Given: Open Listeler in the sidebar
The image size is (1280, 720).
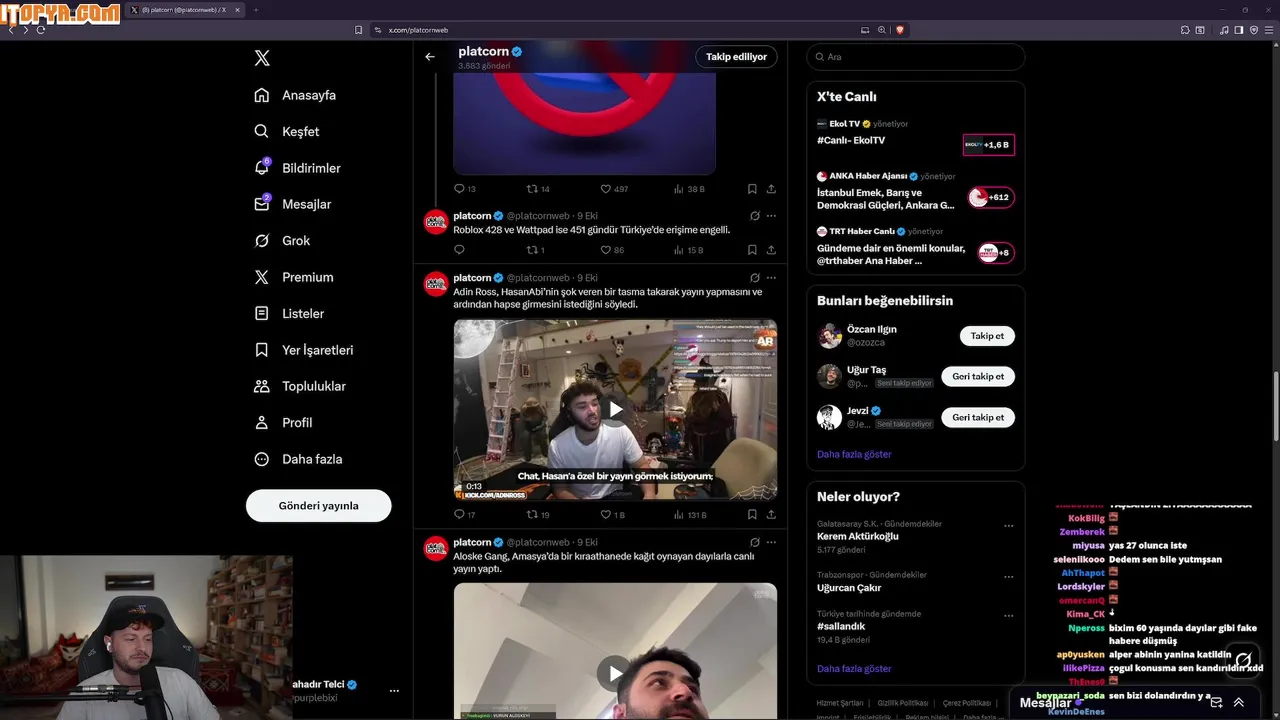Looking at the screenshot, I should pyautogui.click(x=289, y=314).
